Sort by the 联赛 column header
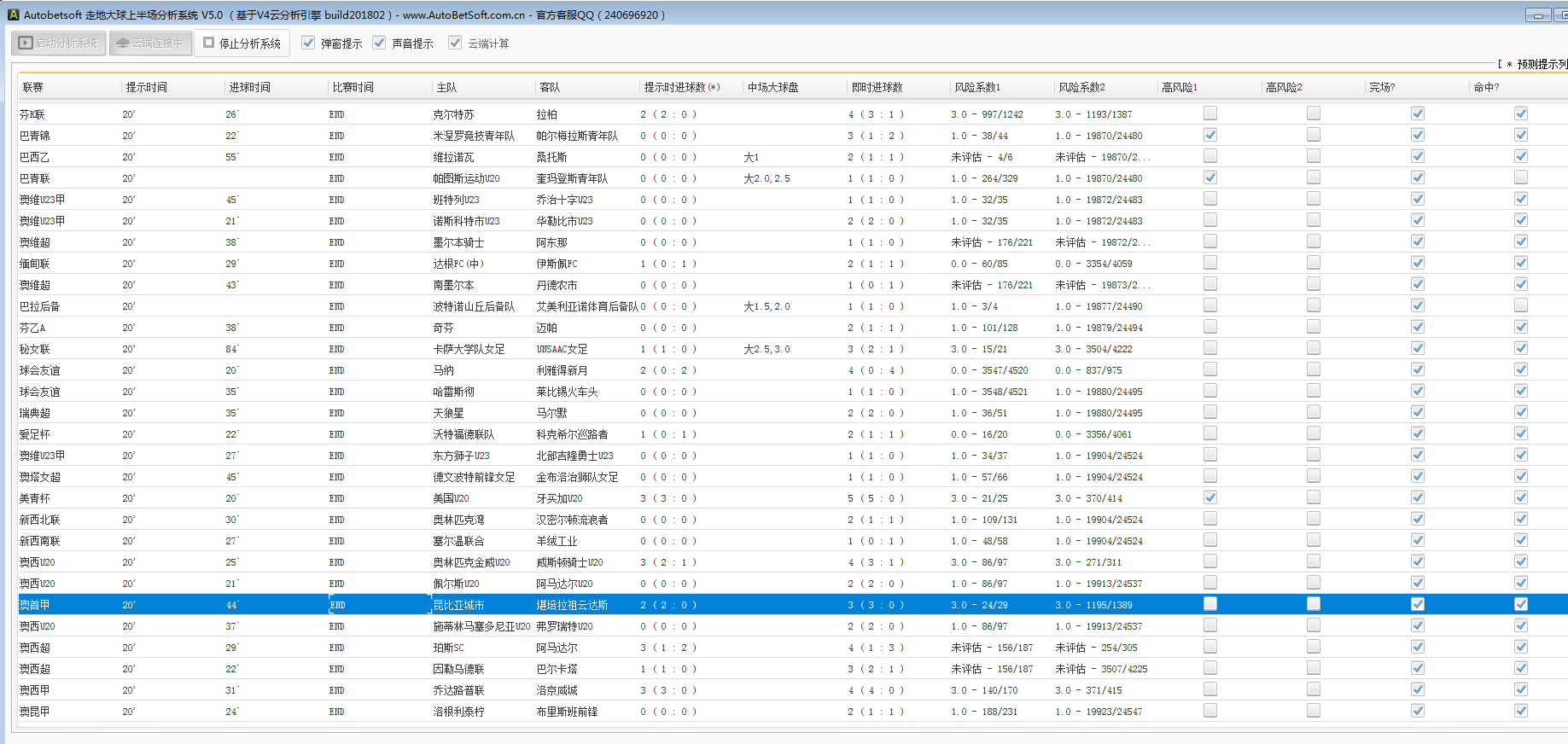The image size is (1568, 744). (33, 87)
